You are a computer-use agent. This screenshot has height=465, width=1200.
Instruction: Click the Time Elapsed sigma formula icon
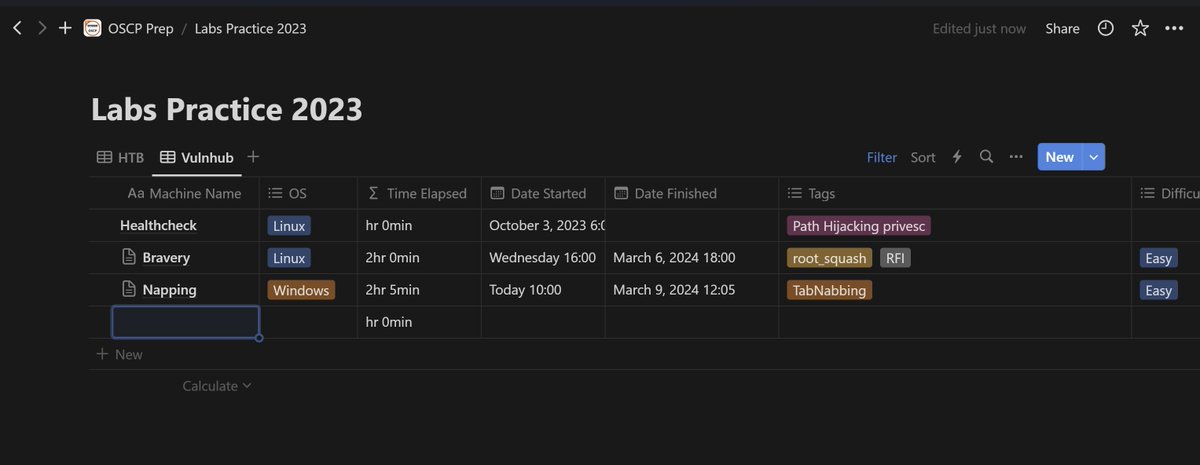[374, 194]
